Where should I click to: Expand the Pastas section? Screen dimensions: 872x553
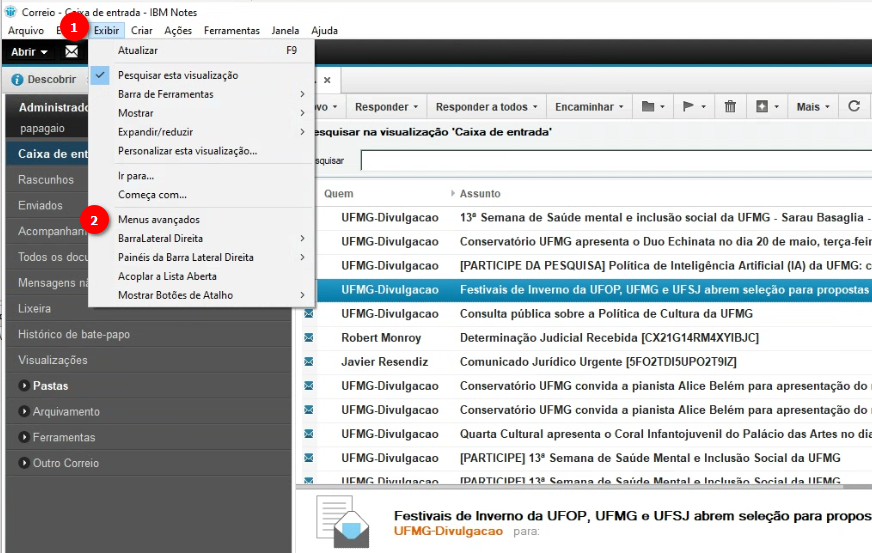[24, 386]
